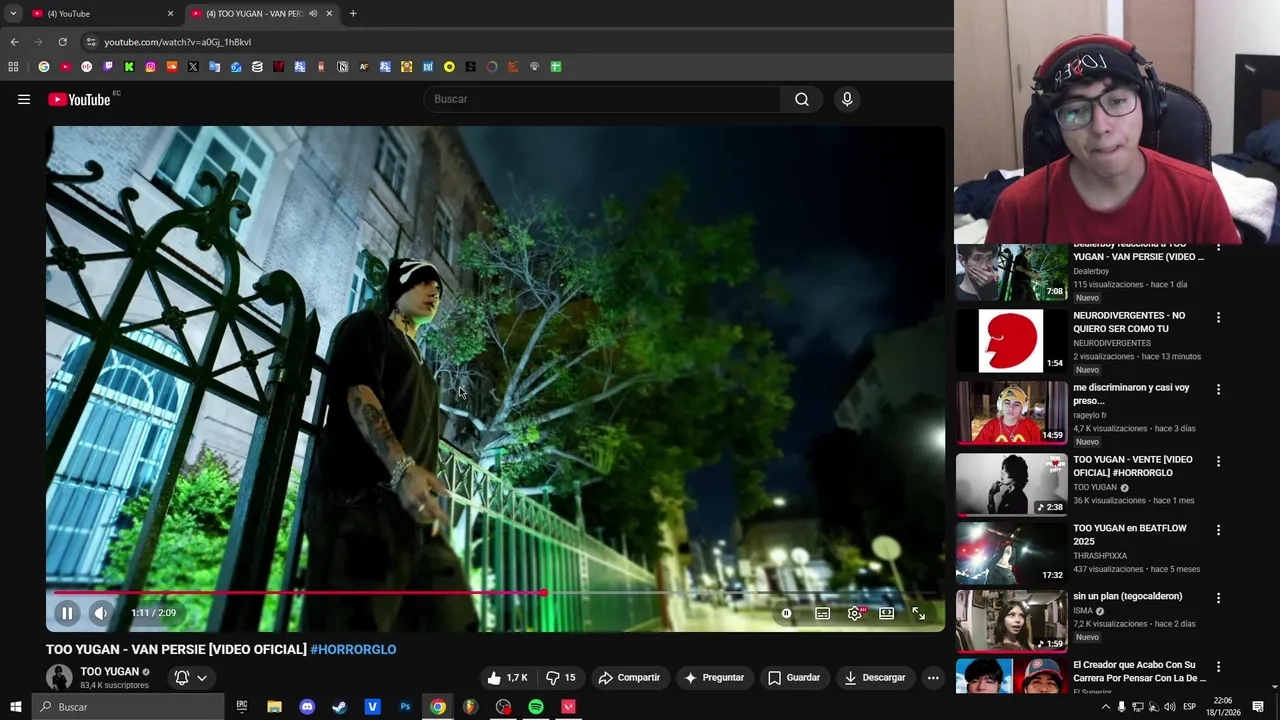Toggle the autoplay switch in player
Viewport: 1280px width, 720px height.
coord(787,613)
